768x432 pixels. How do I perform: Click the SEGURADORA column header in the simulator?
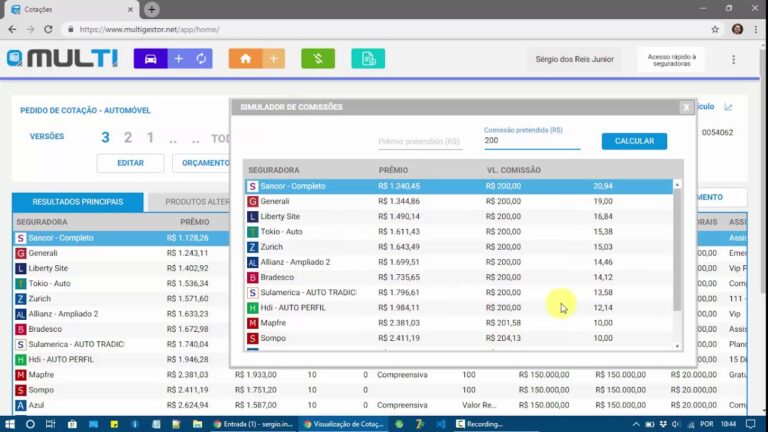pyautogui.click(x=273, y=170)
